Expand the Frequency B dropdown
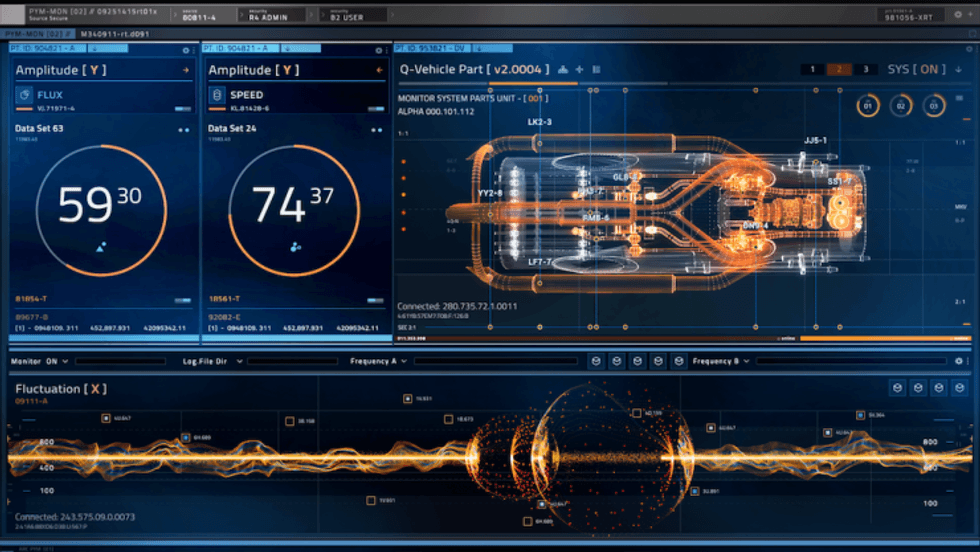Image resolution: width=980 pixels, height=552 pixels. point(746,361)
